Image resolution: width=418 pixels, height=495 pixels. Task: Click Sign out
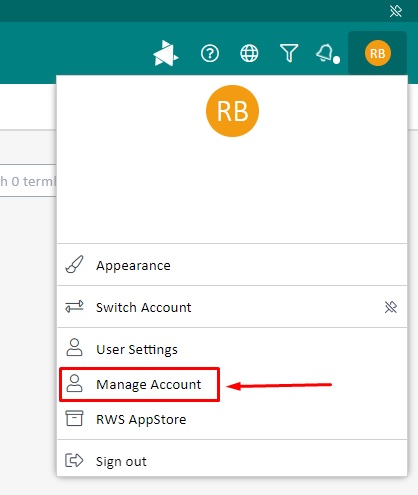click(232, 461)
